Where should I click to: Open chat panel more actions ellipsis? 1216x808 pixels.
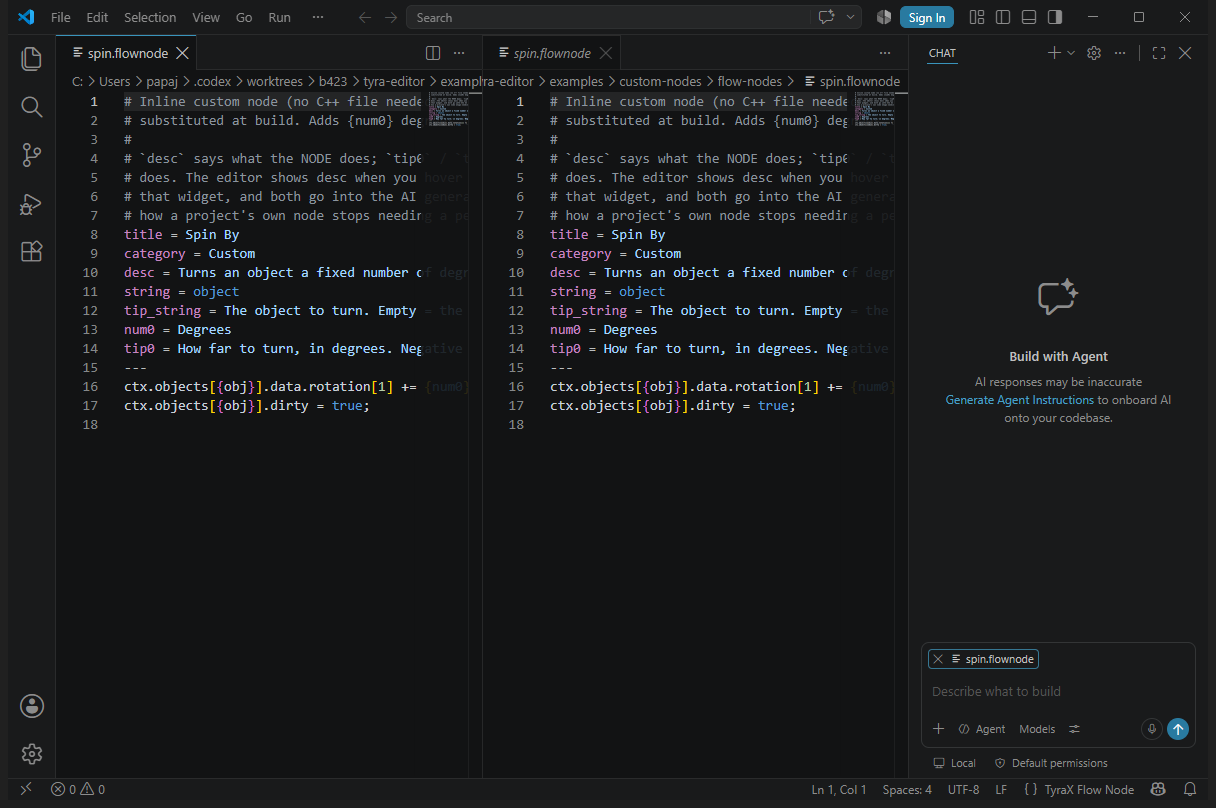(1120, 53)
